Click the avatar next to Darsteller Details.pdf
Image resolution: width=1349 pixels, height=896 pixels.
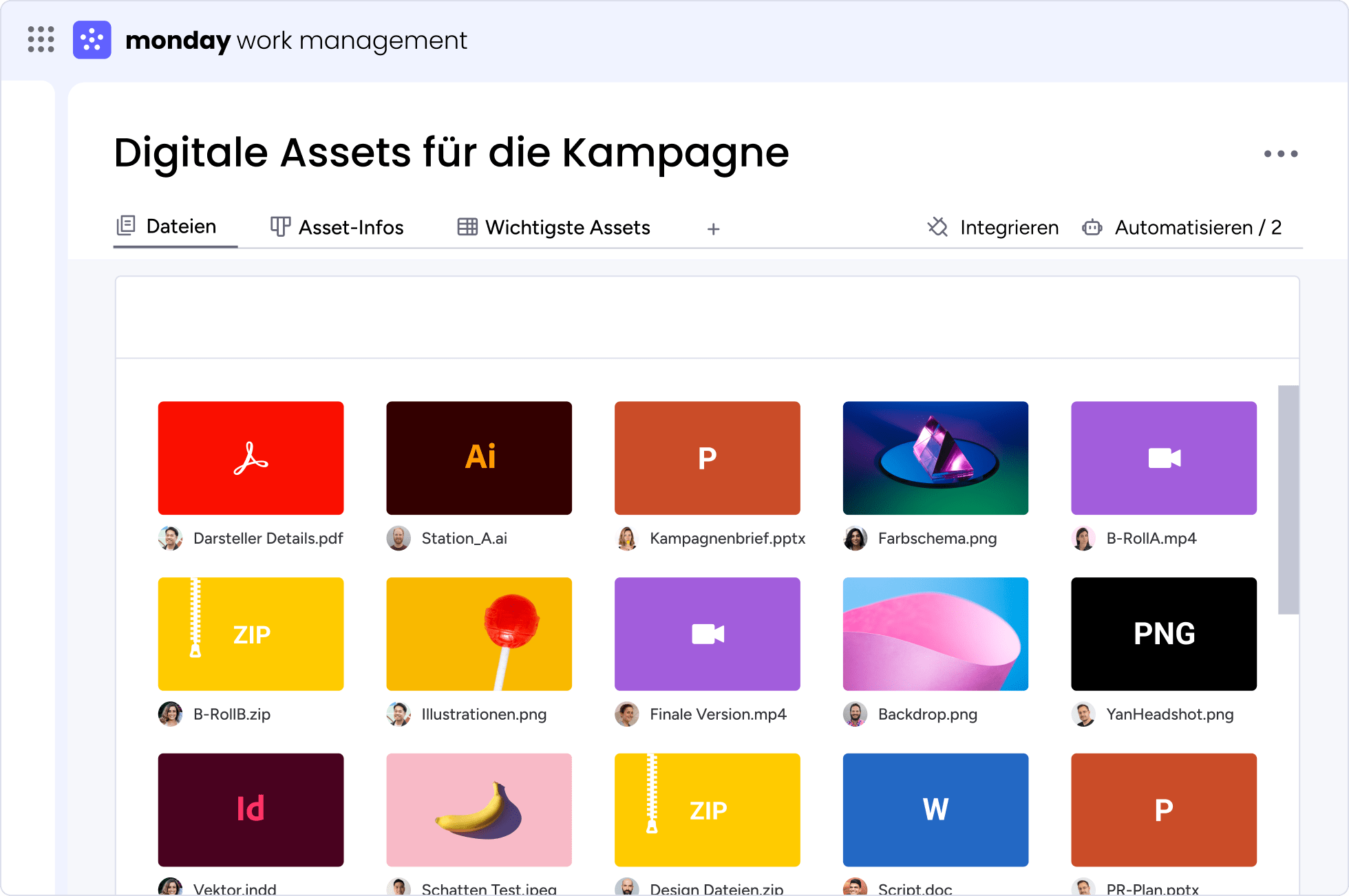(170, 538)
